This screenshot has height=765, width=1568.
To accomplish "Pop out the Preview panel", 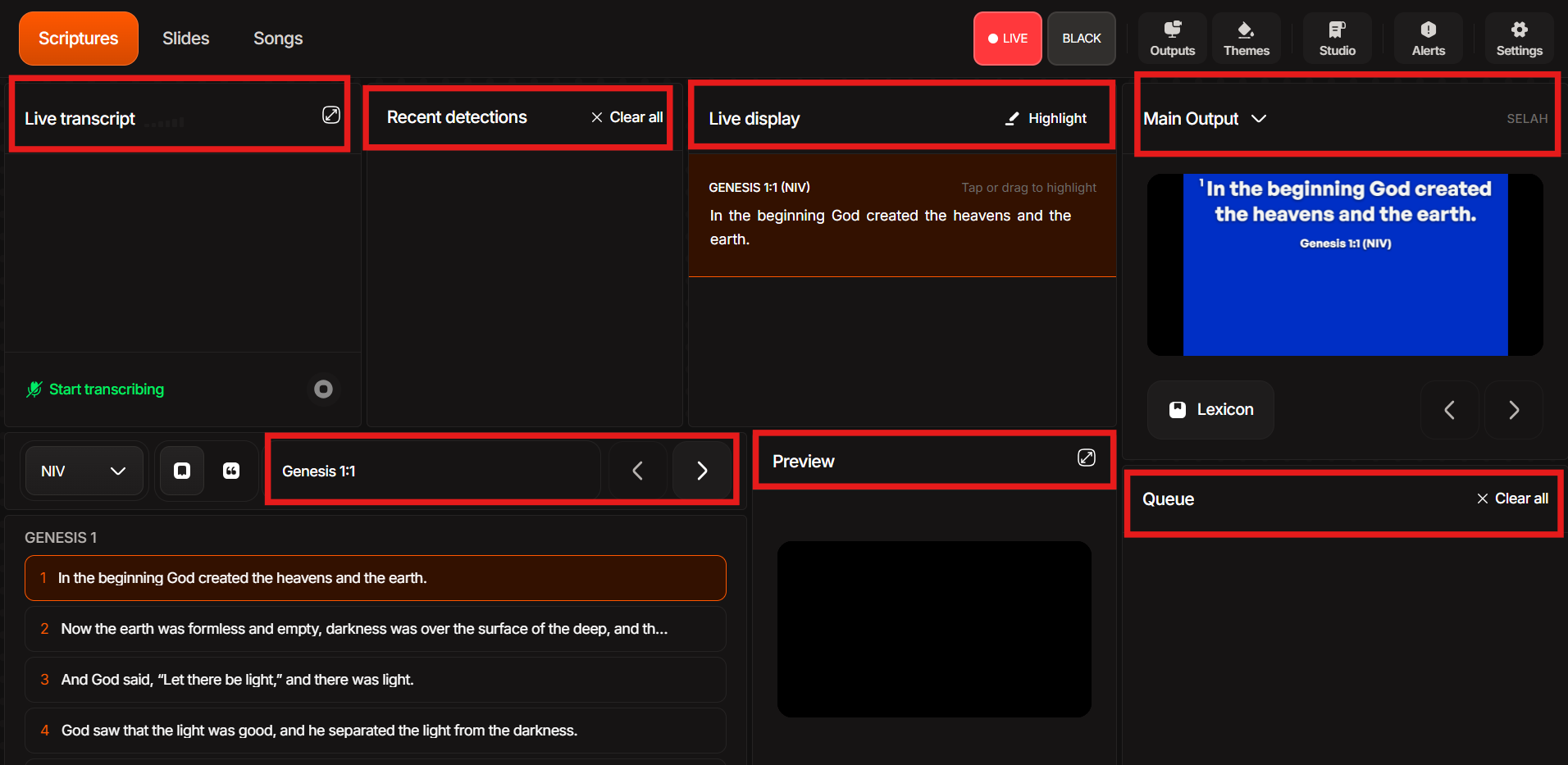I will coord(1086,458).
